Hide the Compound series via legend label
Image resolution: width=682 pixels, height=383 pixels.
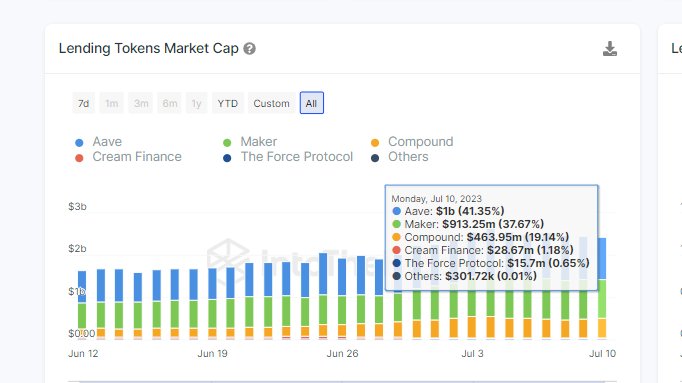point(421,142)
